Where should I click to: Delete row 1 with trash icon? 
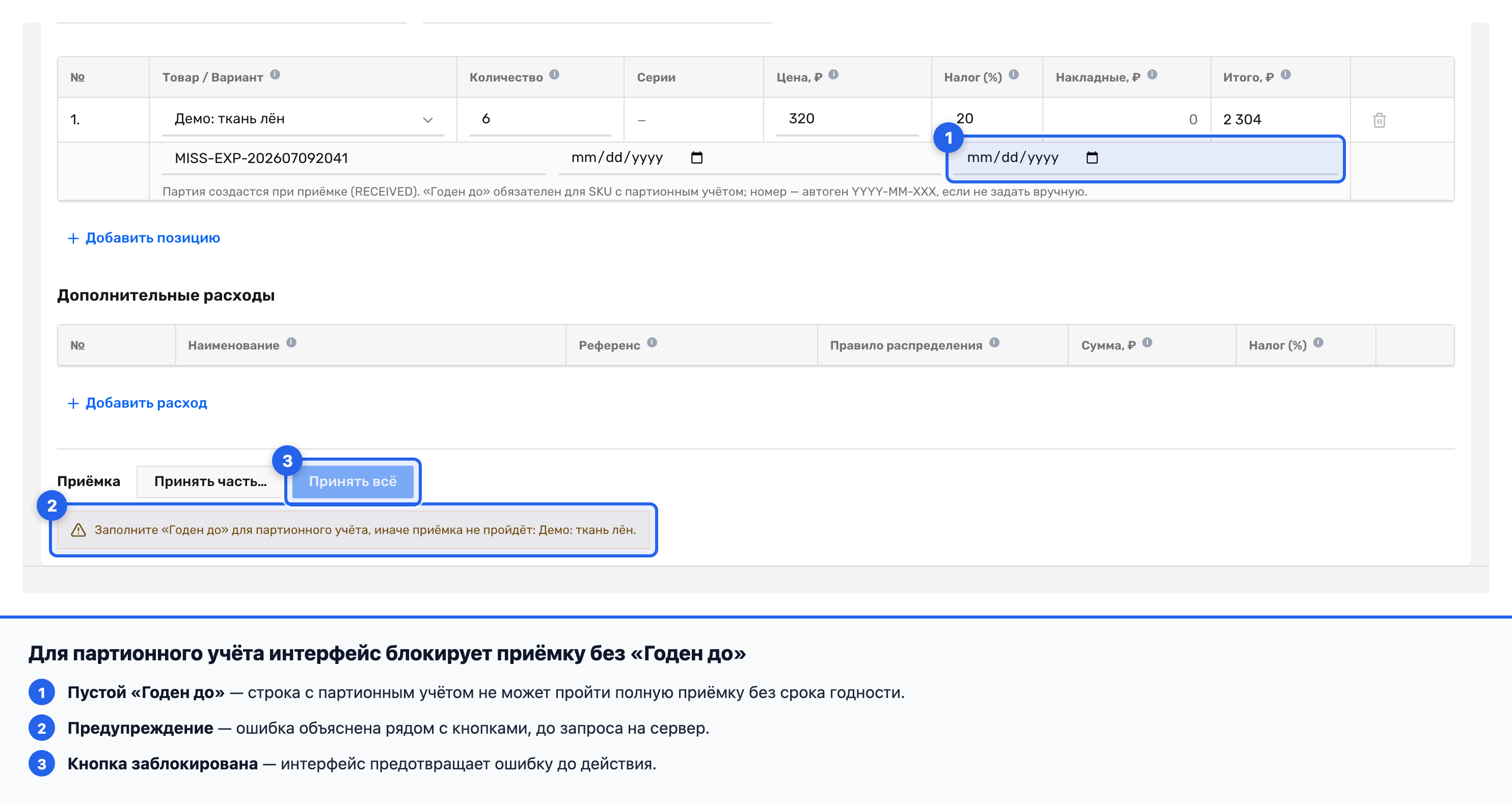[x=1380, y=120]
